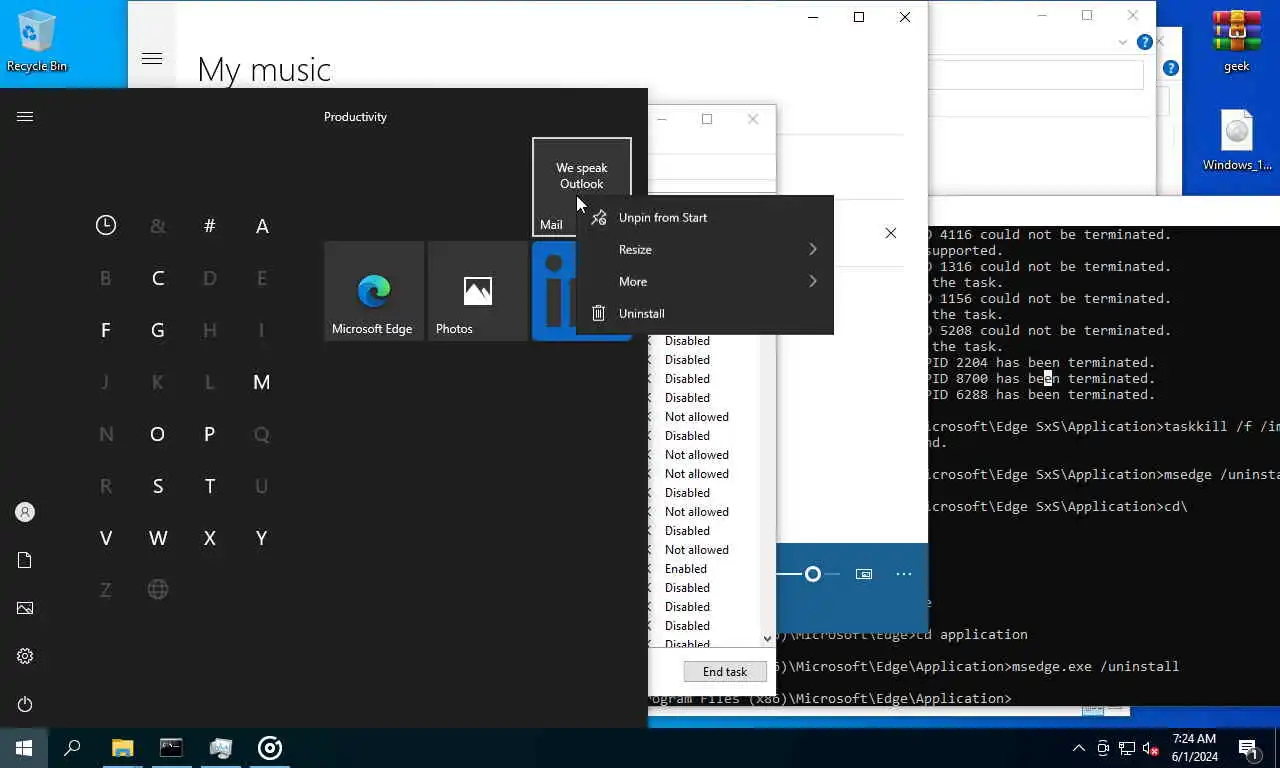Screen dimensions: 1280x768
Task: Jump to letter A apps
Action: point(262,226)
